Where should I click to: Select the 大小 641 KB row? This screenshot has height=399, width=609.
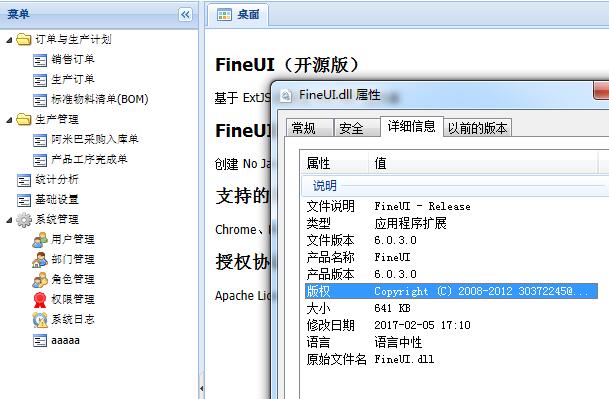(451, 308)
